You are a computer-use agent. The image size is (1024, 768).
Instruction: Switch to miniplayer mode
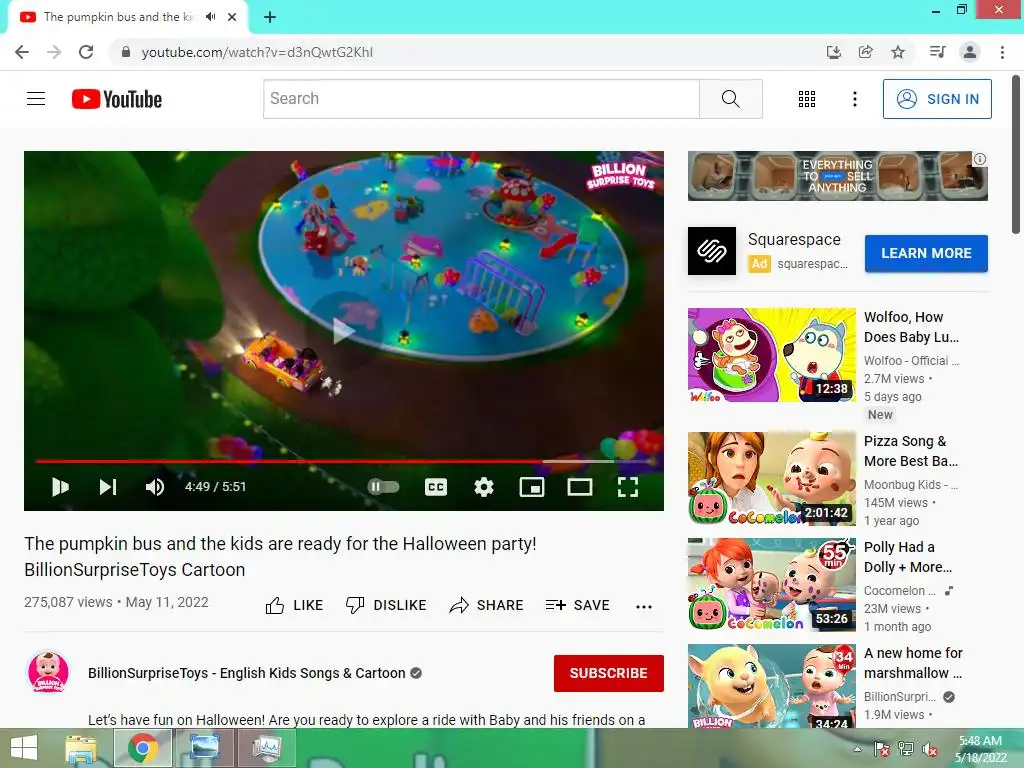[x=532, y=487]
